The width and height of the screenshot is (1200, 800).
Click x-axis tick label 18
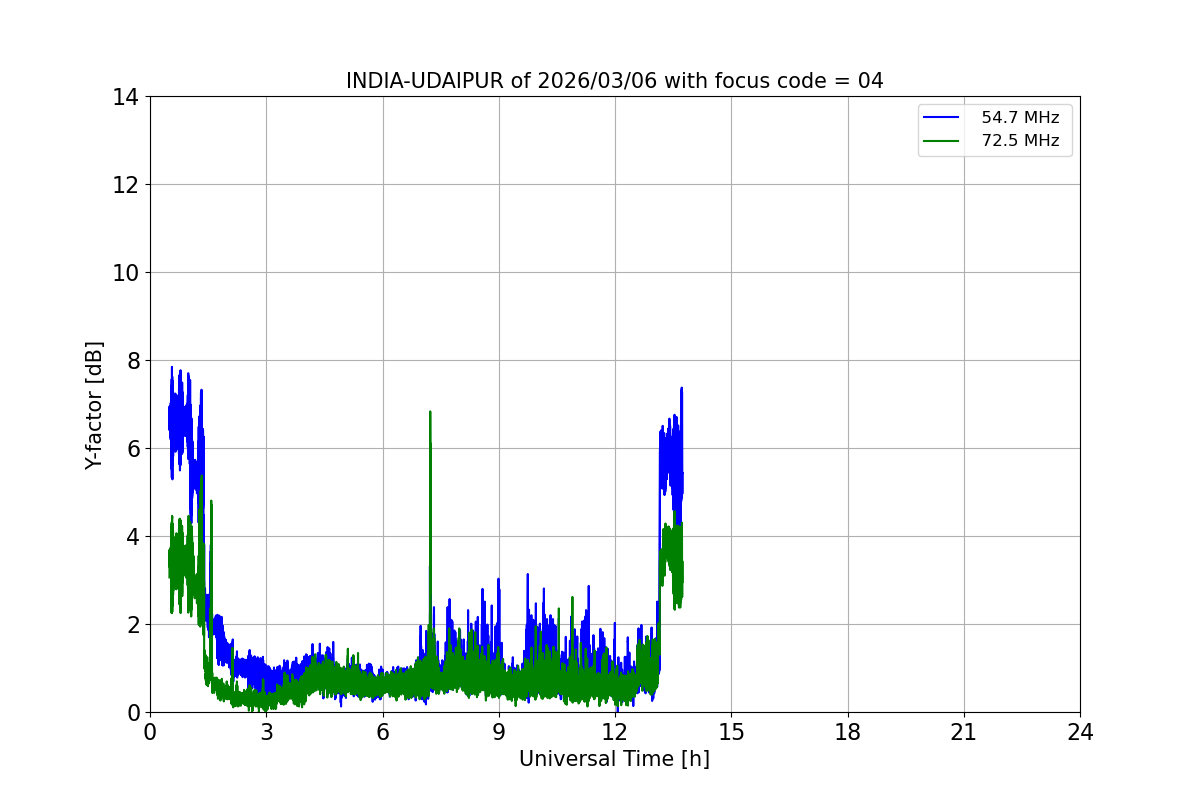click(848, 731)
